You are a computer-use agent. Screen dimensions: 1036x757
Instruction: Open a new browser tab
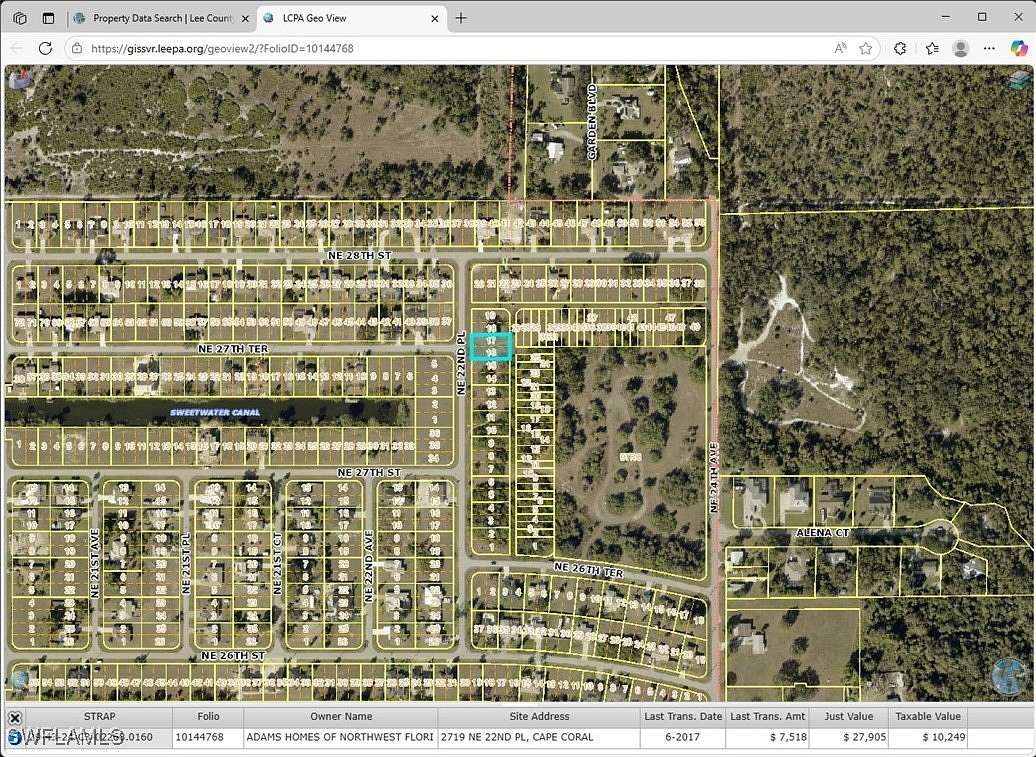point(460,17)
